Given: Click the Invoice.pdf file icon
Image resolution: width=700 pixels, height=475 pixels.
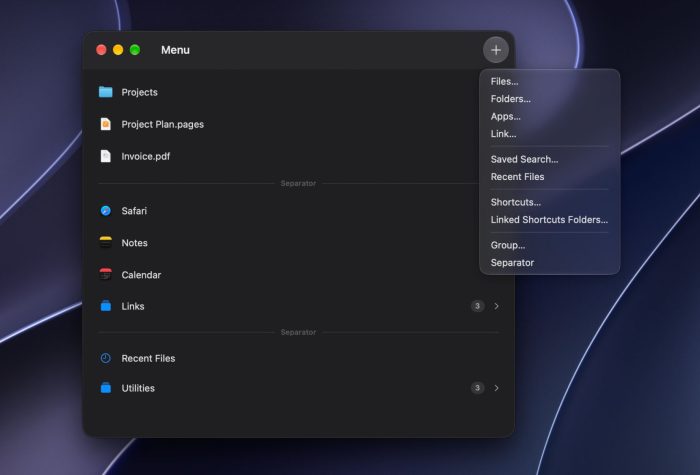Looking at the screenshot, I should click(x=105, y=156).
